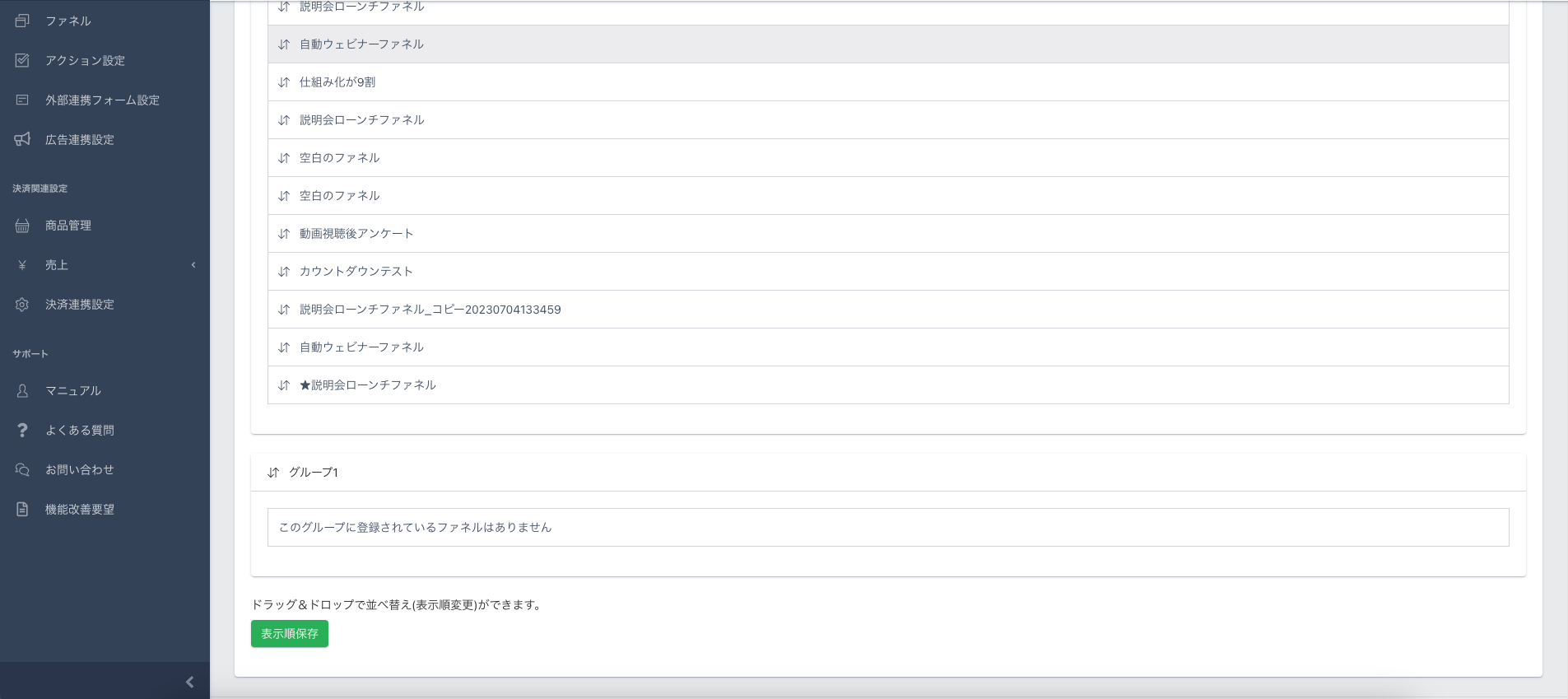Screen dimensions: 1568x699
Task: Select the カウントダウンテスト funnel row
Action: tap(356, 272)
